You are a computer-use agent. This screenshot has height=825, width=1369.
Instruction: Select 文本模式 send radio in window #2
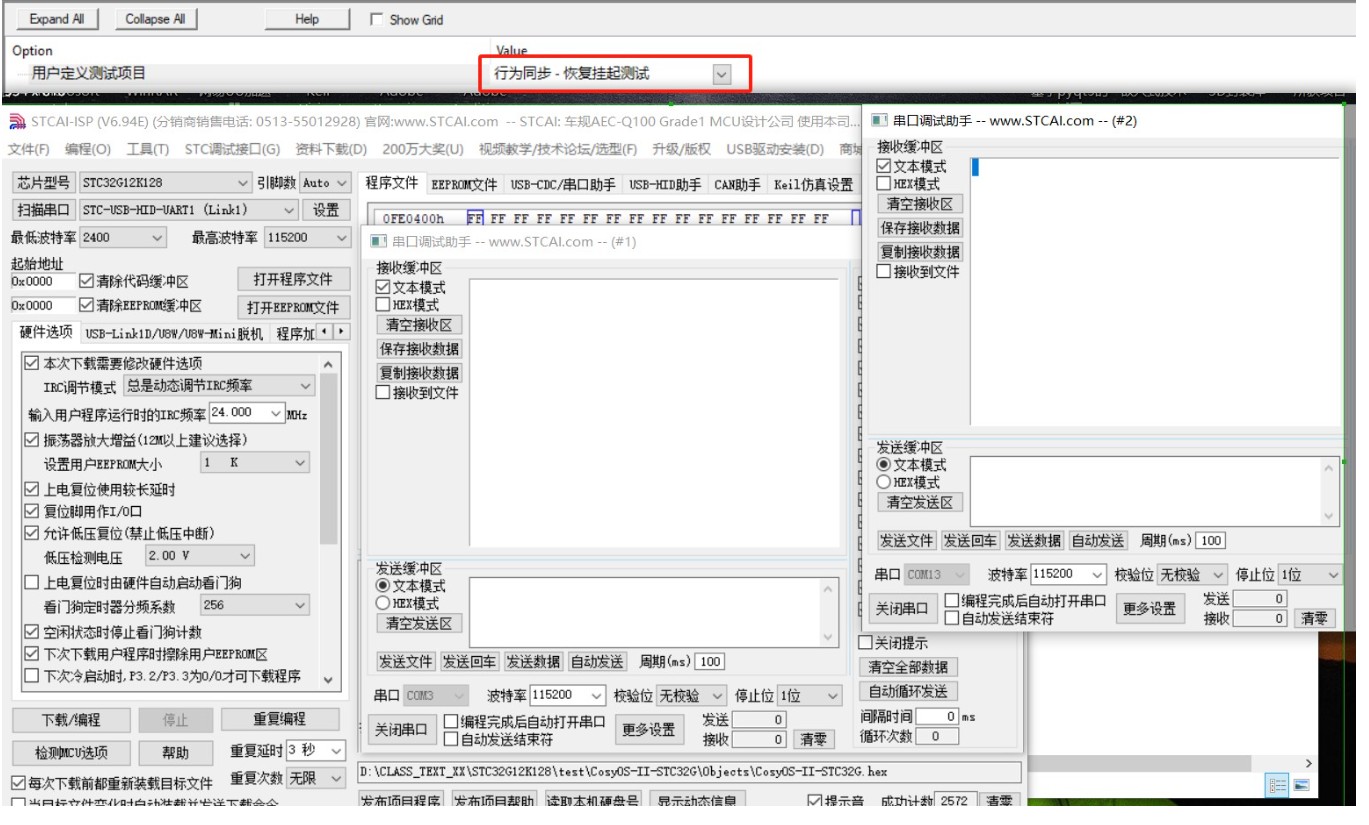pos(883,465)
